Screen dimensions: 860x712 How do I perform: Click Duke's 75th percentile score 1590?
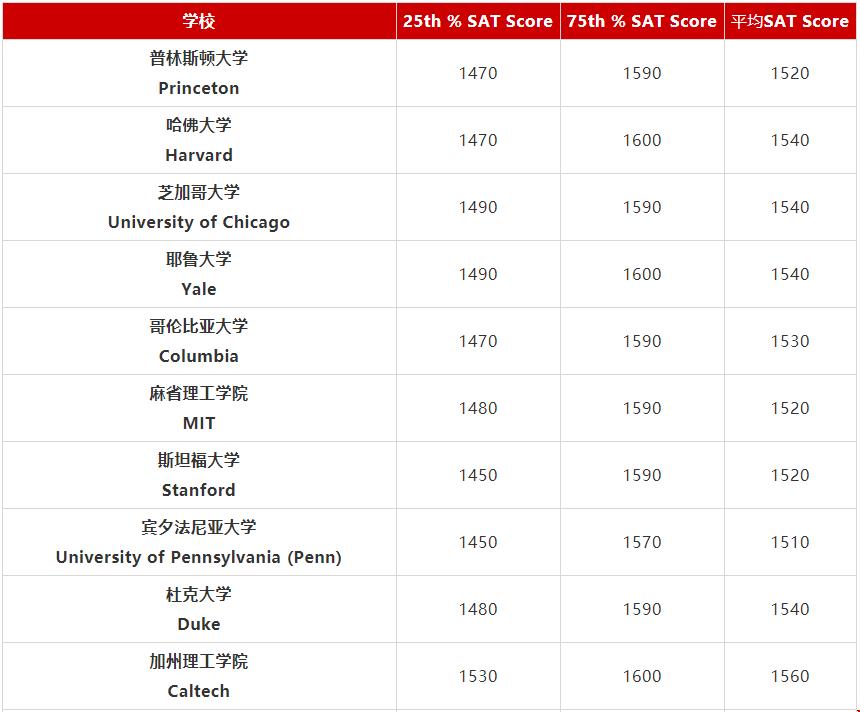pyautogui.click(x=642, y=608)
